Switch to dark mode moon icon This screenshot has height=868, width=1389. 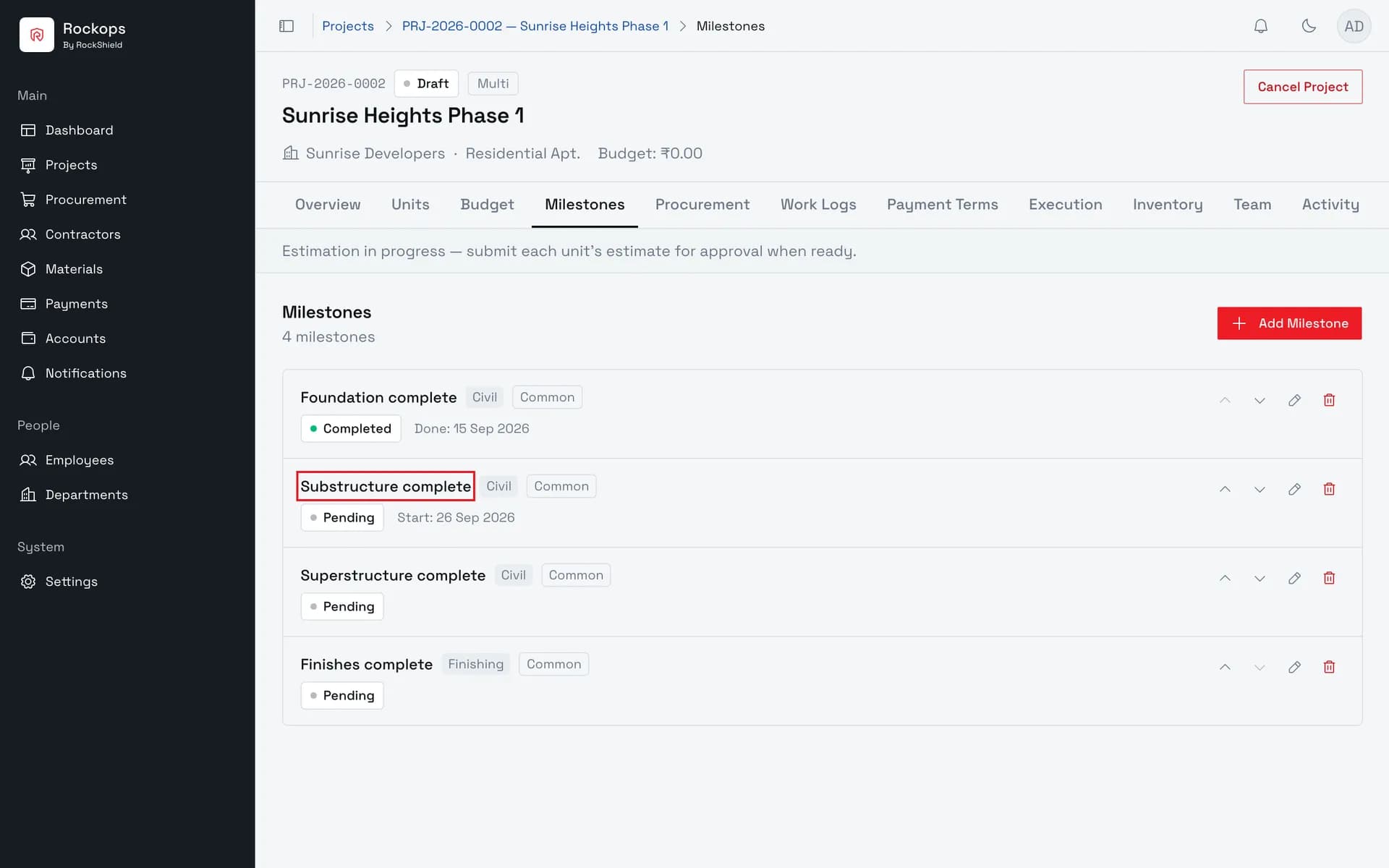[1308, 26]
